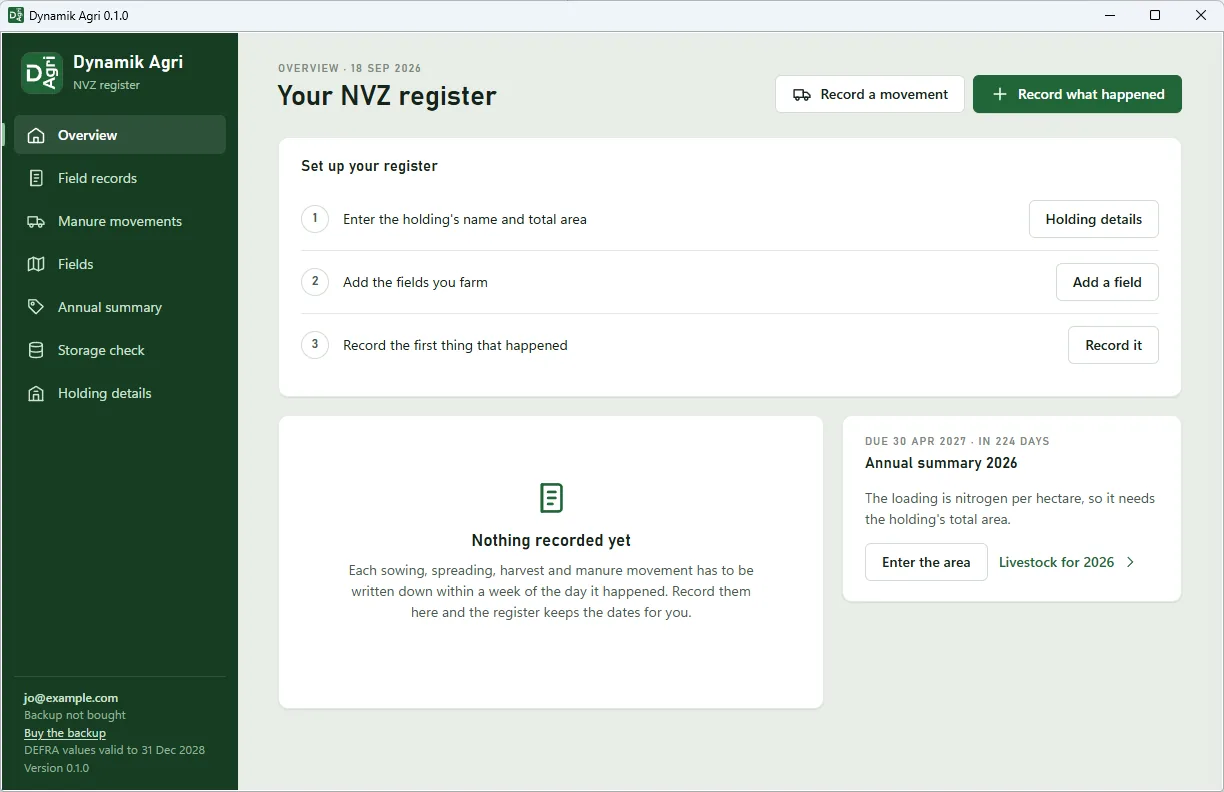Click the Record it button
The image size is (1224, 792).
pos(1113,345)
